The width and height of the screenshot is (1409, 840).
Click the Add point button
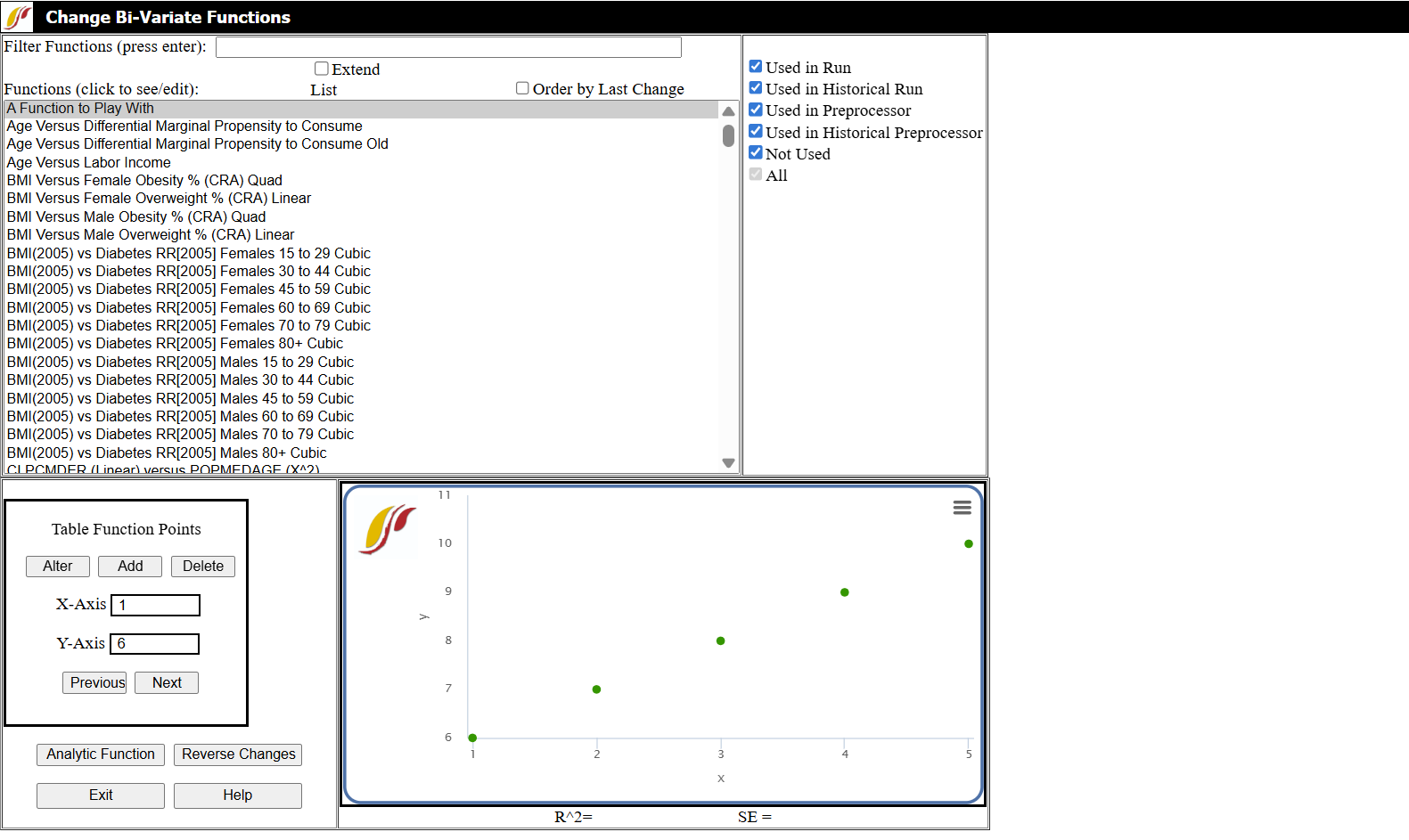click(x=130, y=567)
